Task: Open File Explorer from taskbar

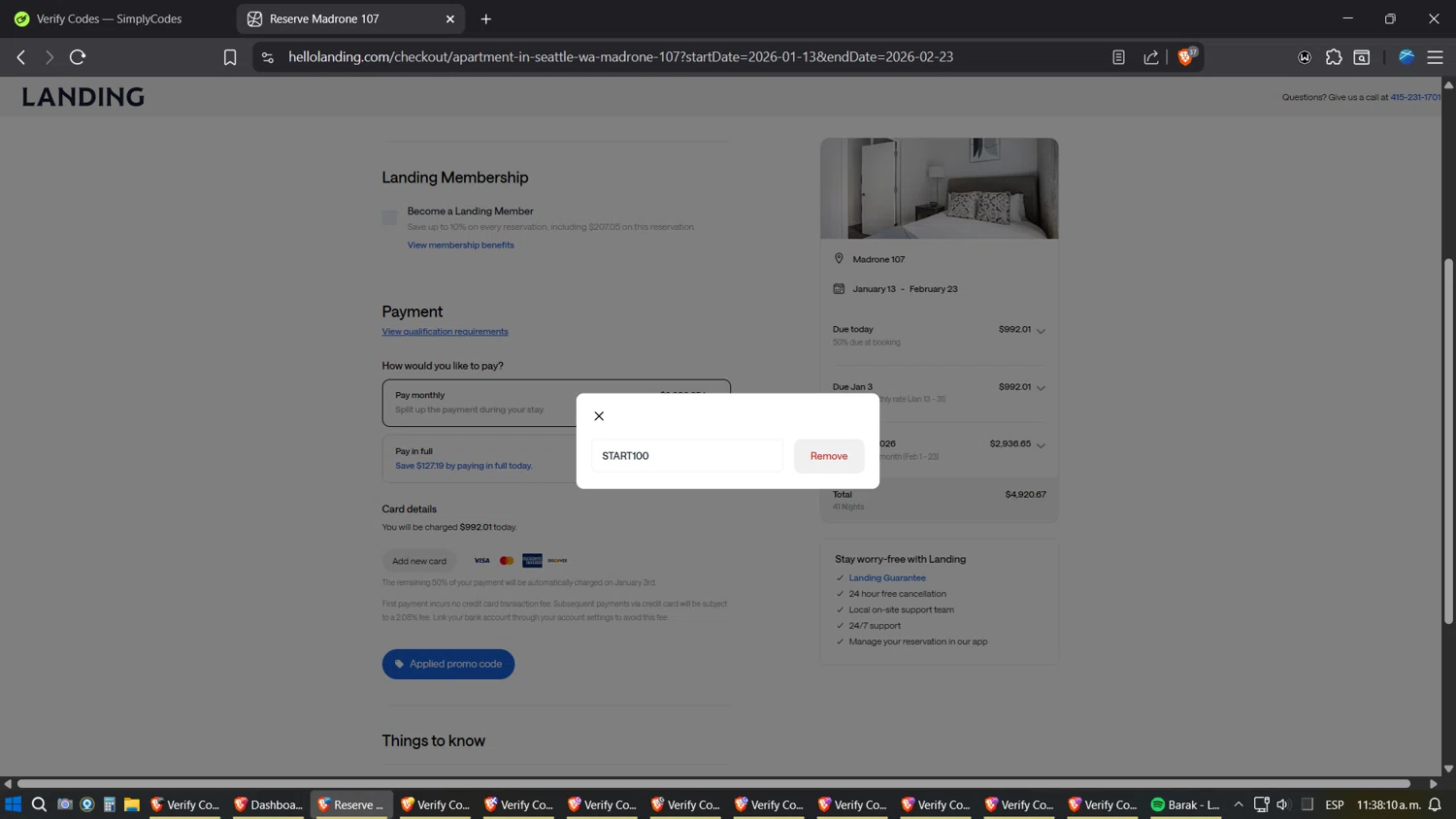Action: pyautogui.click(x=132, y=804)
